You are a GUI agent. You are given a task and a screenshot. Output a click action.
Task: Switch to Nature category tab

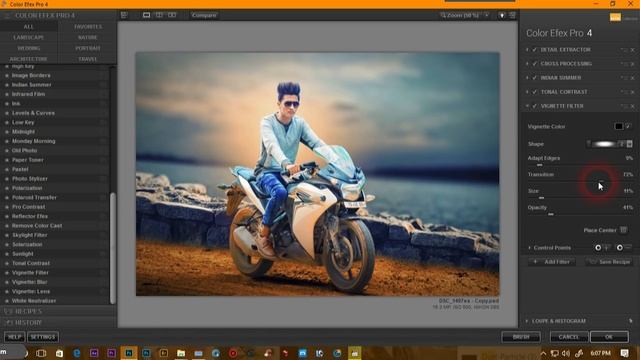pyautogui.click(x=88, y=37)
